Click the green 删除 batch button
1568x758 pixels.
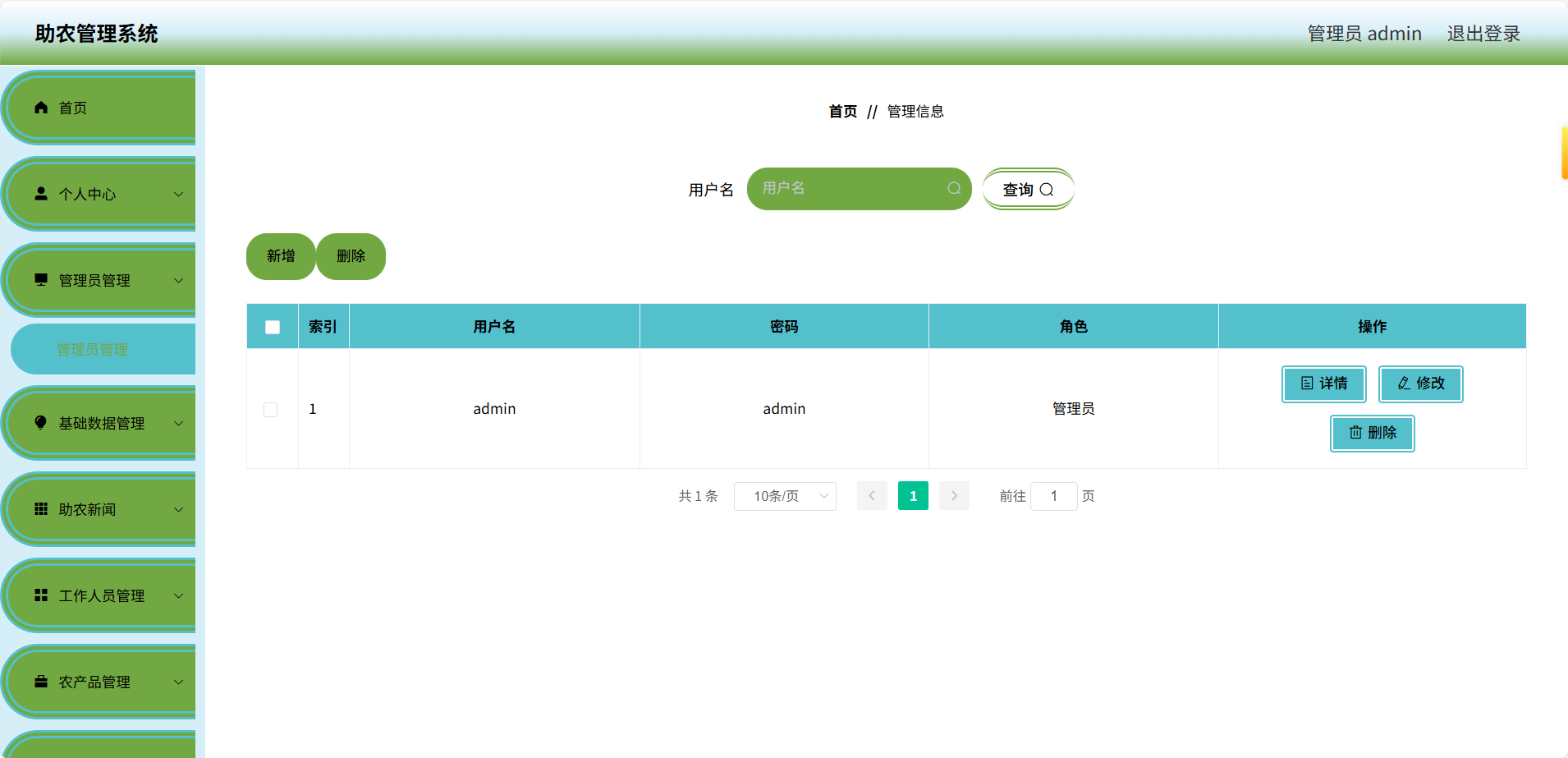pos(351,256)
